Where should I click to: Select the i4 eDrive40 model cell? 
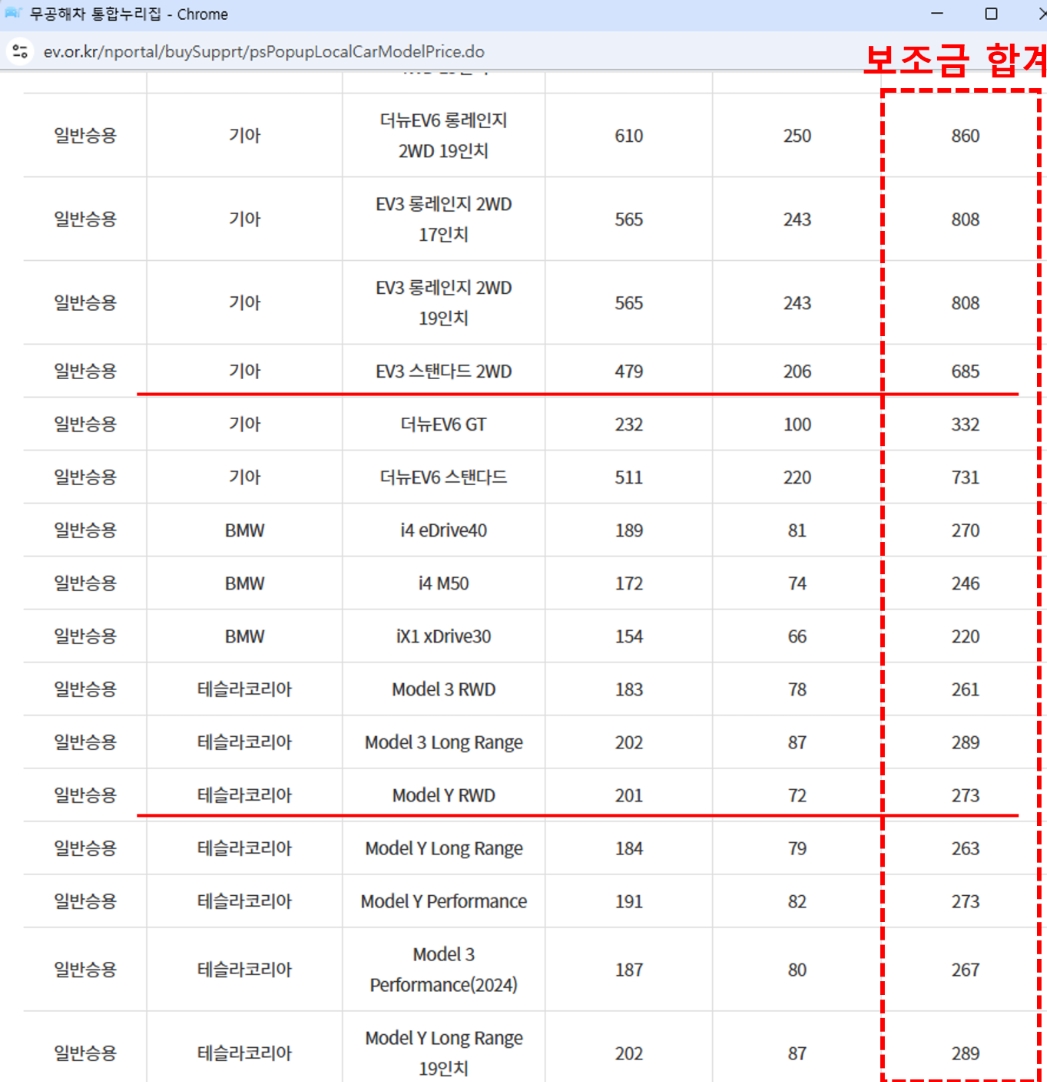[x=443, y=531]
